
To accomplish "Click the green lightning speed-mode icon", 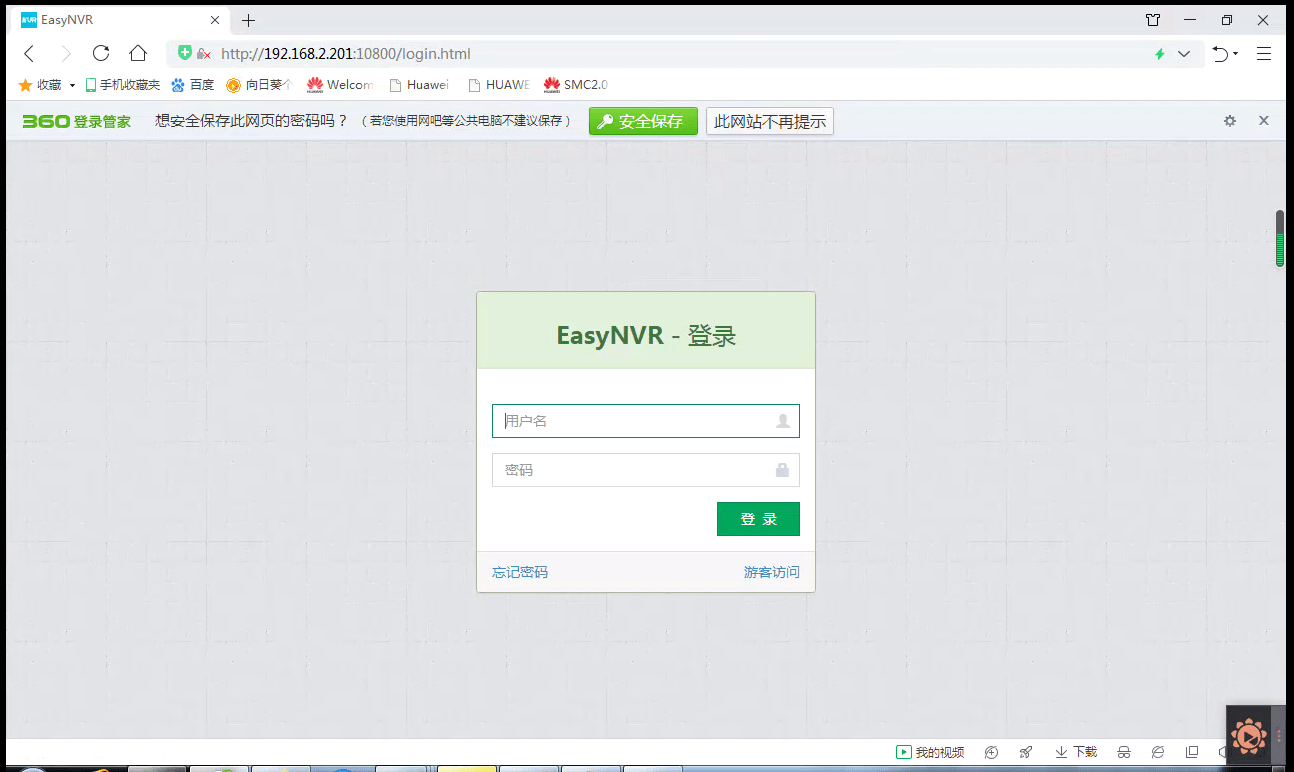I will click(x=1159, y=54).
